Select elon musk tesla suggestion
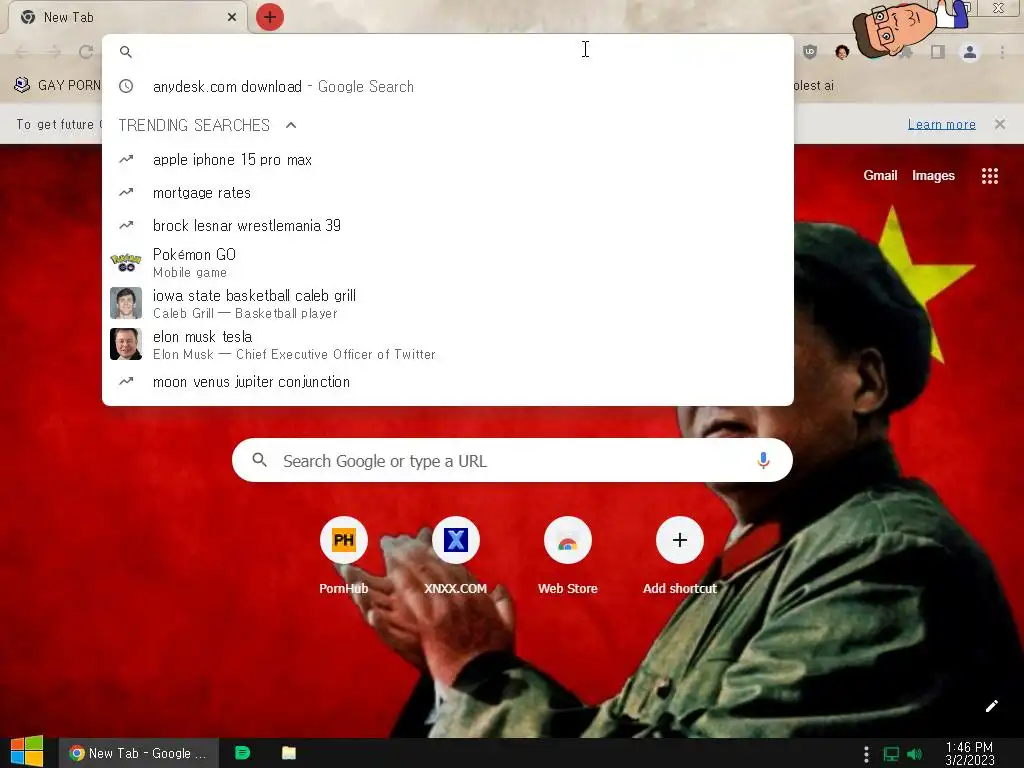The width and height of the screenshot is (1024, 768). click(x=448, y=345)
